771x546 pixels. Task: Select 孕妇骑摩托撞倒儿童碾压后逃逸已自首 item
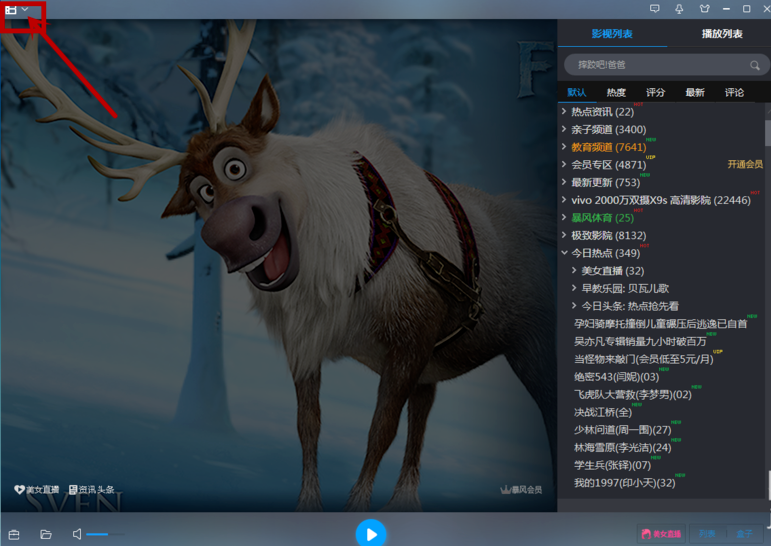pyautogui.click(x=661, y=324)
